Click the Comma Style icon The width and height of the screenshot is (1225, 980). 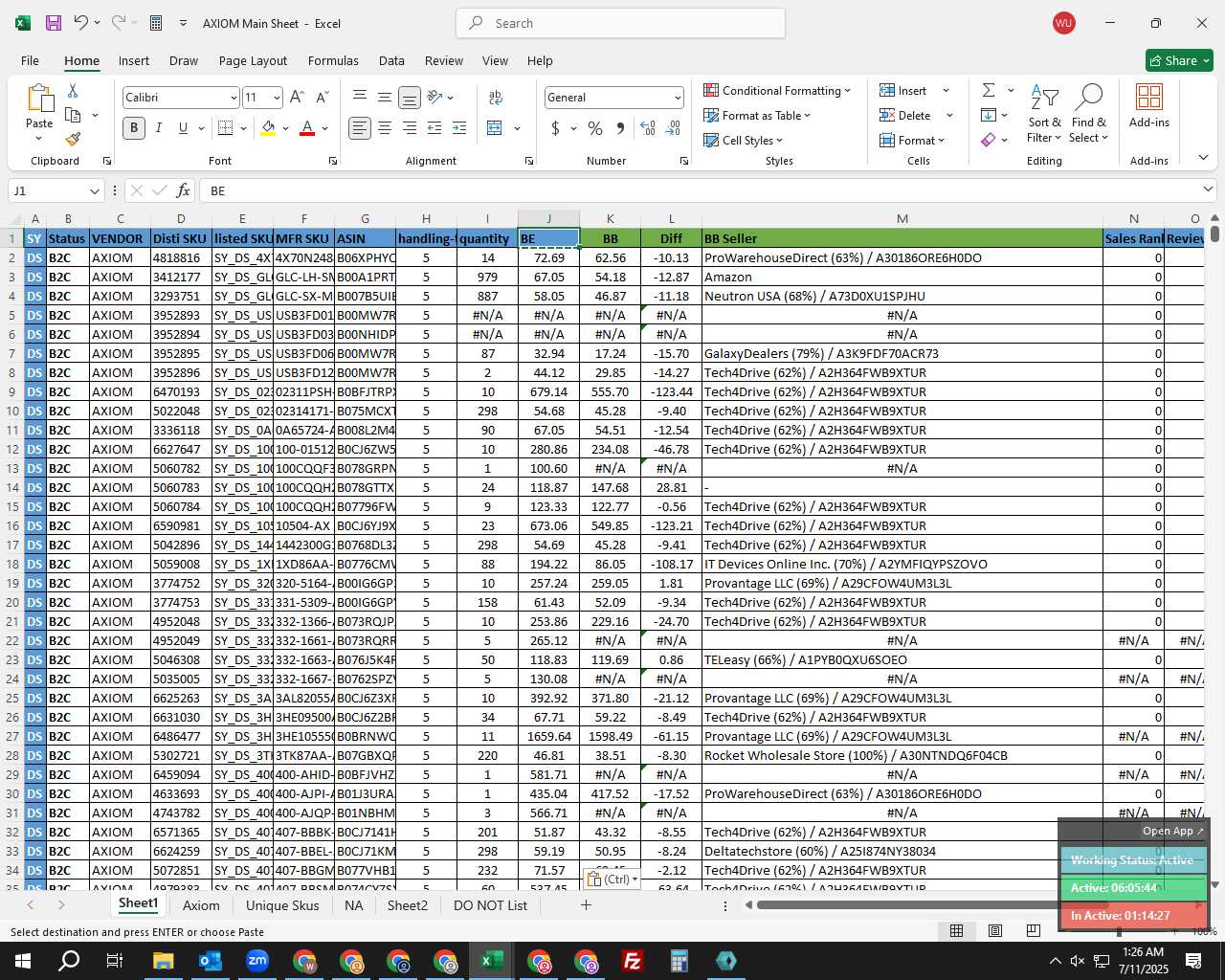(620, 127)
